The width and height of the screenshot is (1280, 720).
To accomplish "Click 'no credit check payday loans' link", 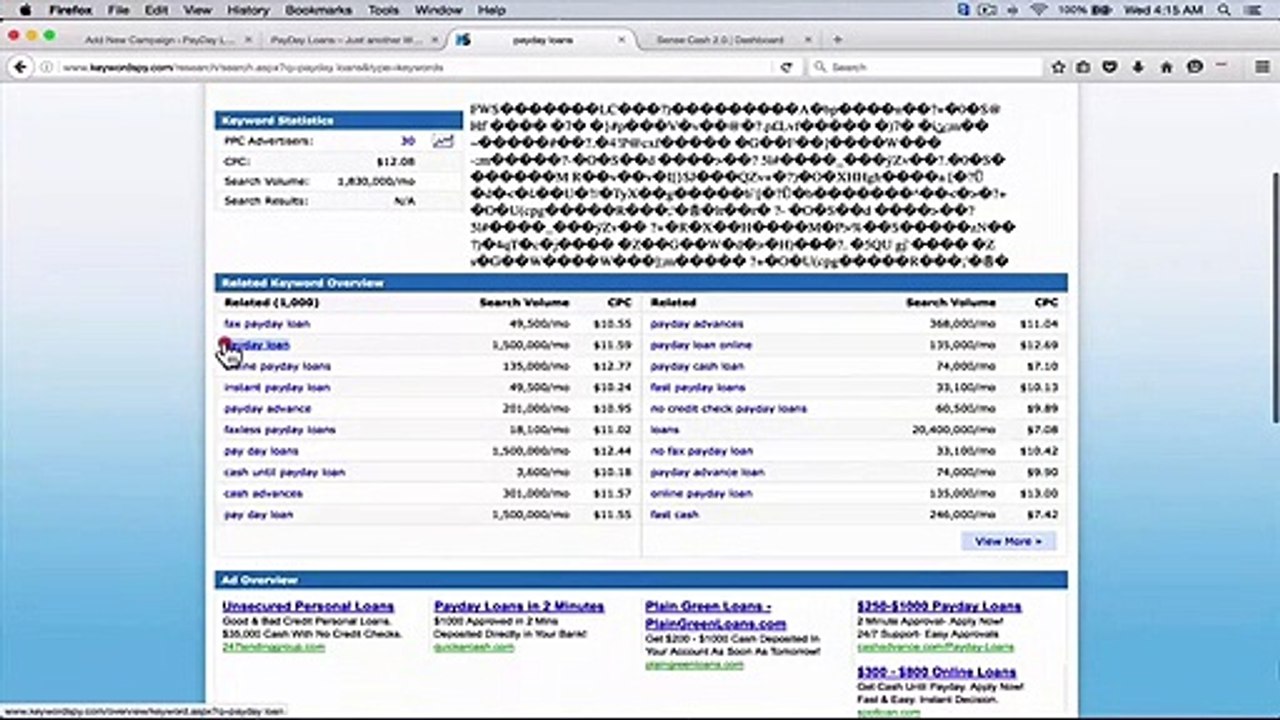I will 728,408.
